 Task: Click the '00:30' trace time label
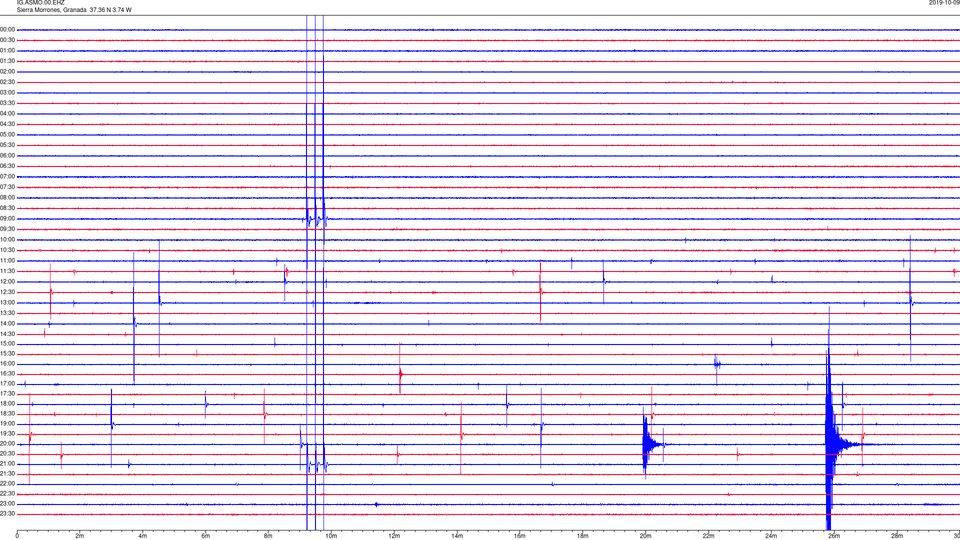[7, 40]
